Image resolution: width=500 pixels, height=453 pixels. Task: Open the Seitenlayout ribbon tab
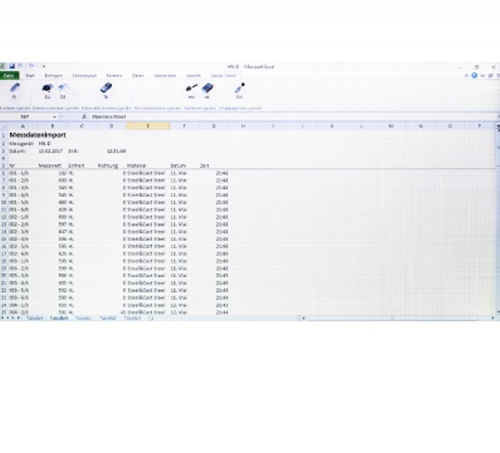tap(84, 76)
